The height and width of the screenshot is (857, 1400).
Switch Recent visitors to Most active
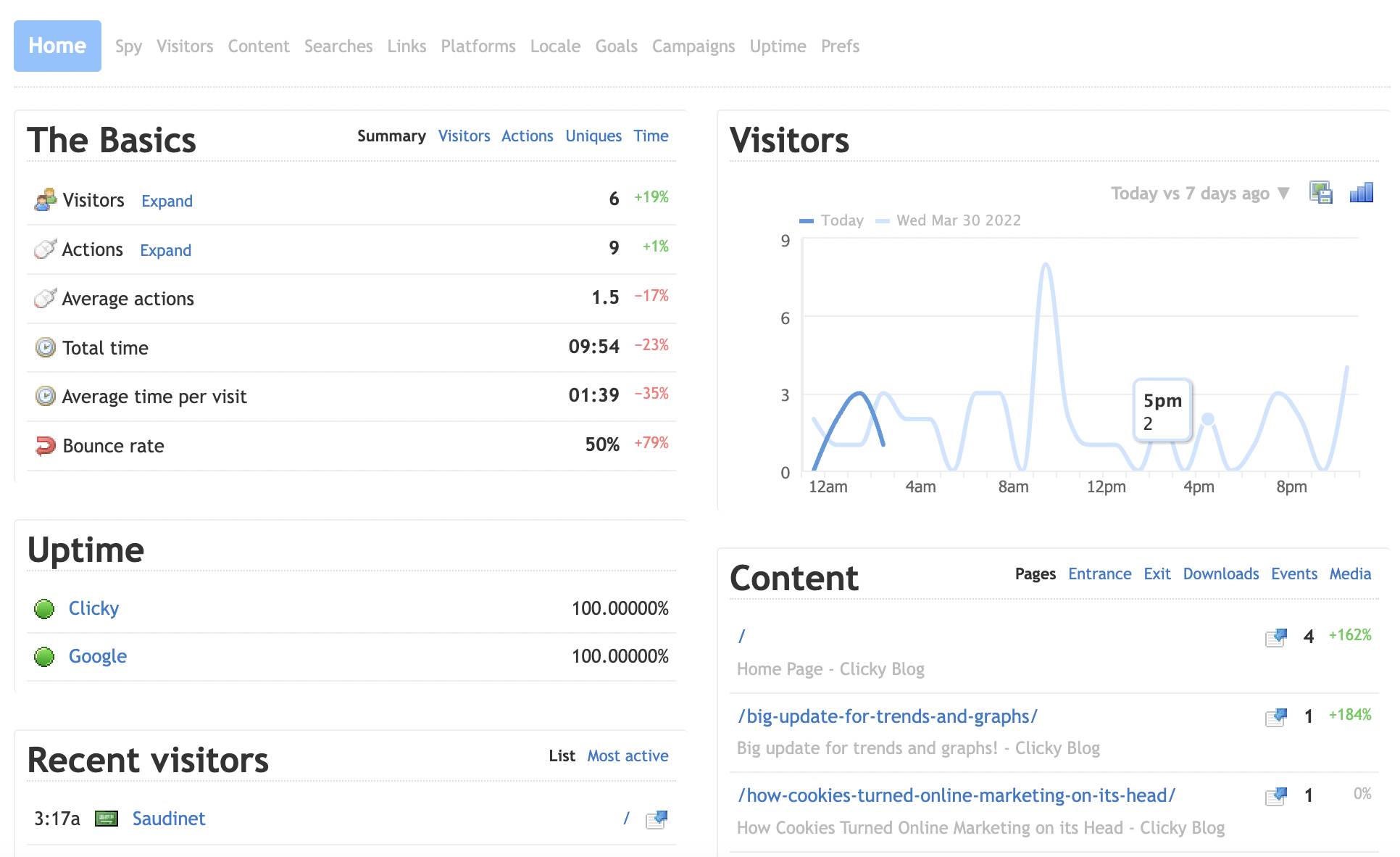tap(628, 756)
